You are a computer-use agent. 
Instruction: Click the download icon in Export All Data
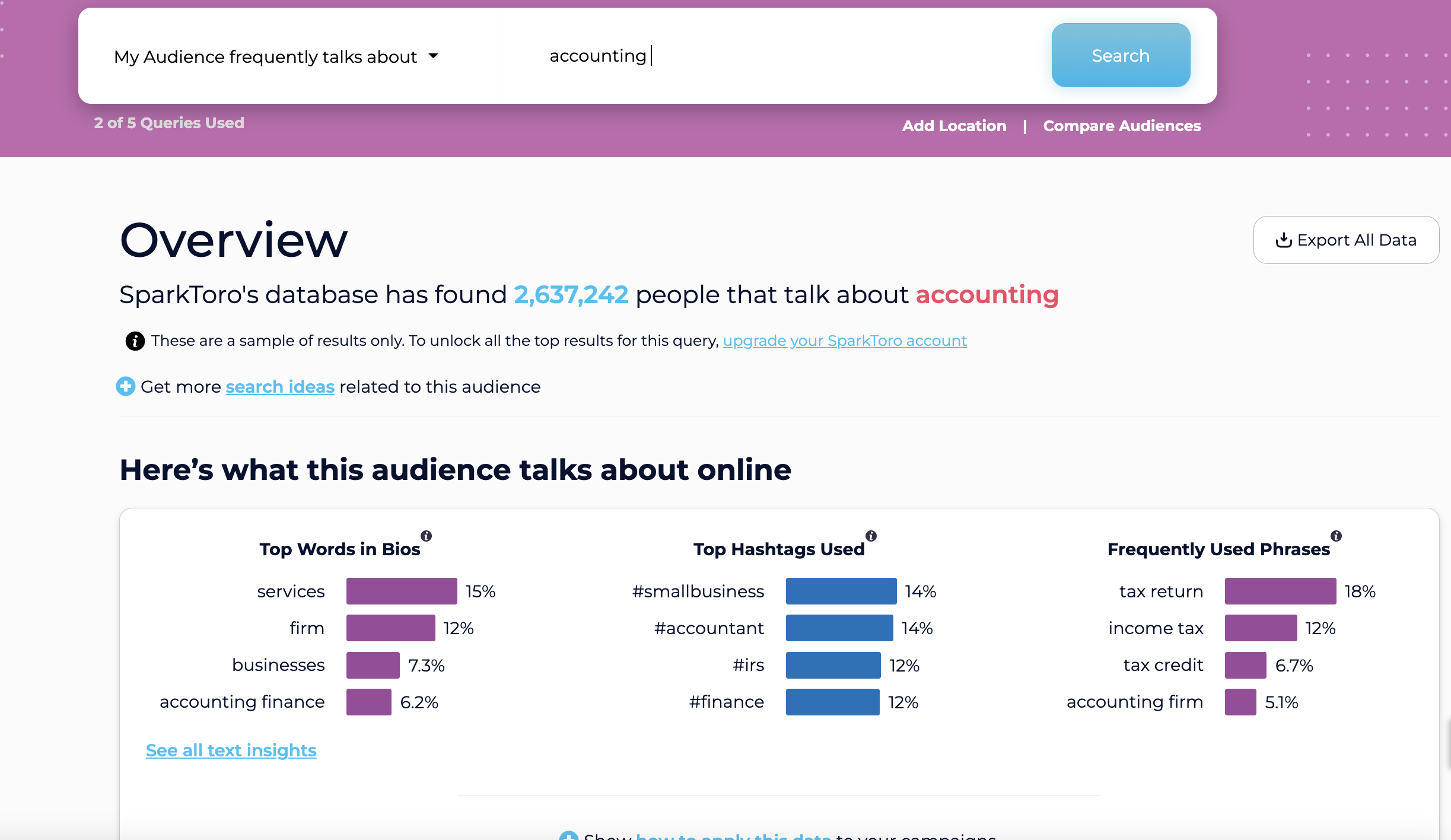tap(1283, 240)
